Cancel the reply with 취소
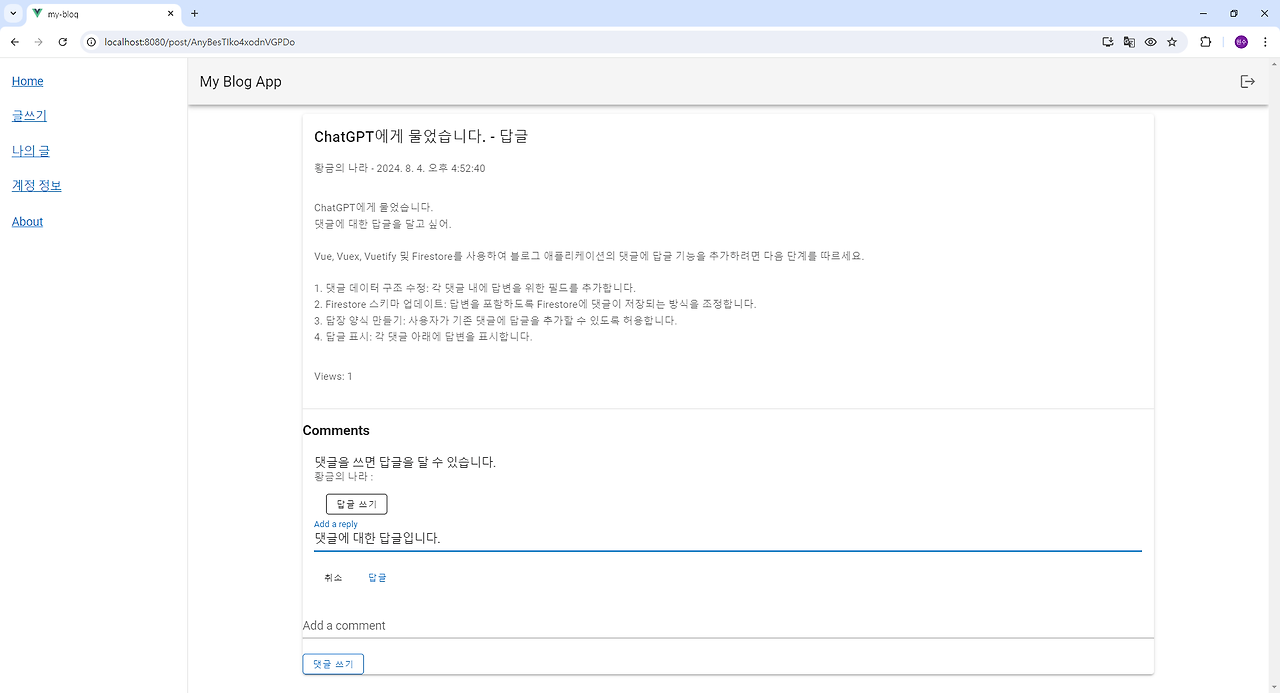Viewport: 1280px width, 693px height. coord(333,578)
